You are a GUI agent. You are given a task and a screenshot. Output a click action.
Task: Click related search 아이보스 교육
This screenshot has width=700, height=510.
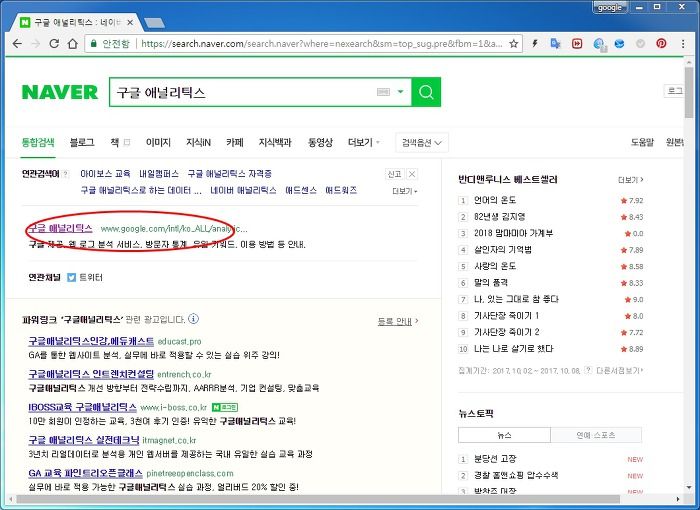pyautogui.click(x=105, y=174)
